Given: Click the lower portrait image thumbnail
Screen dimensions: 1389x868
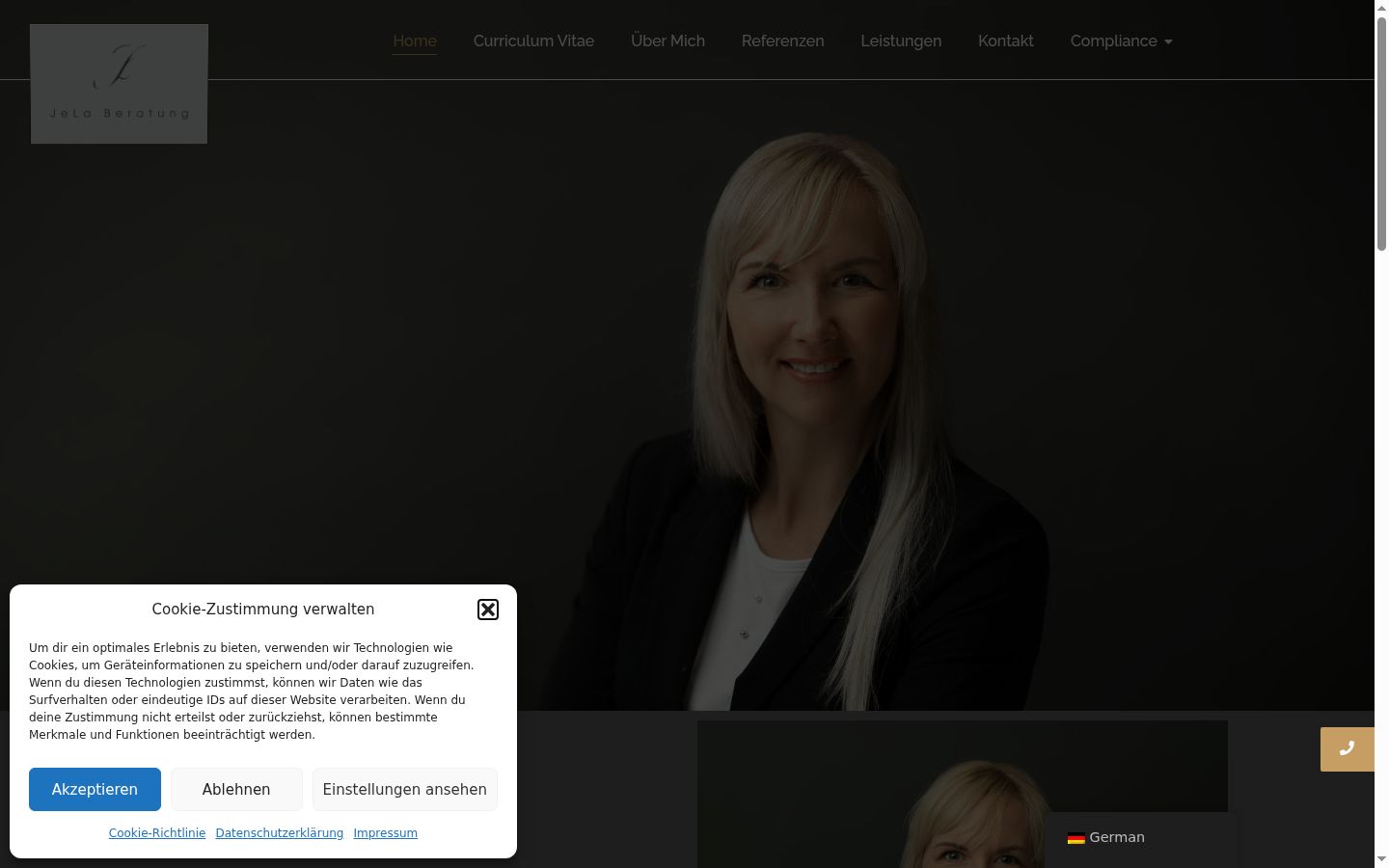Looking at the screenshot, I should coord(963,794).
